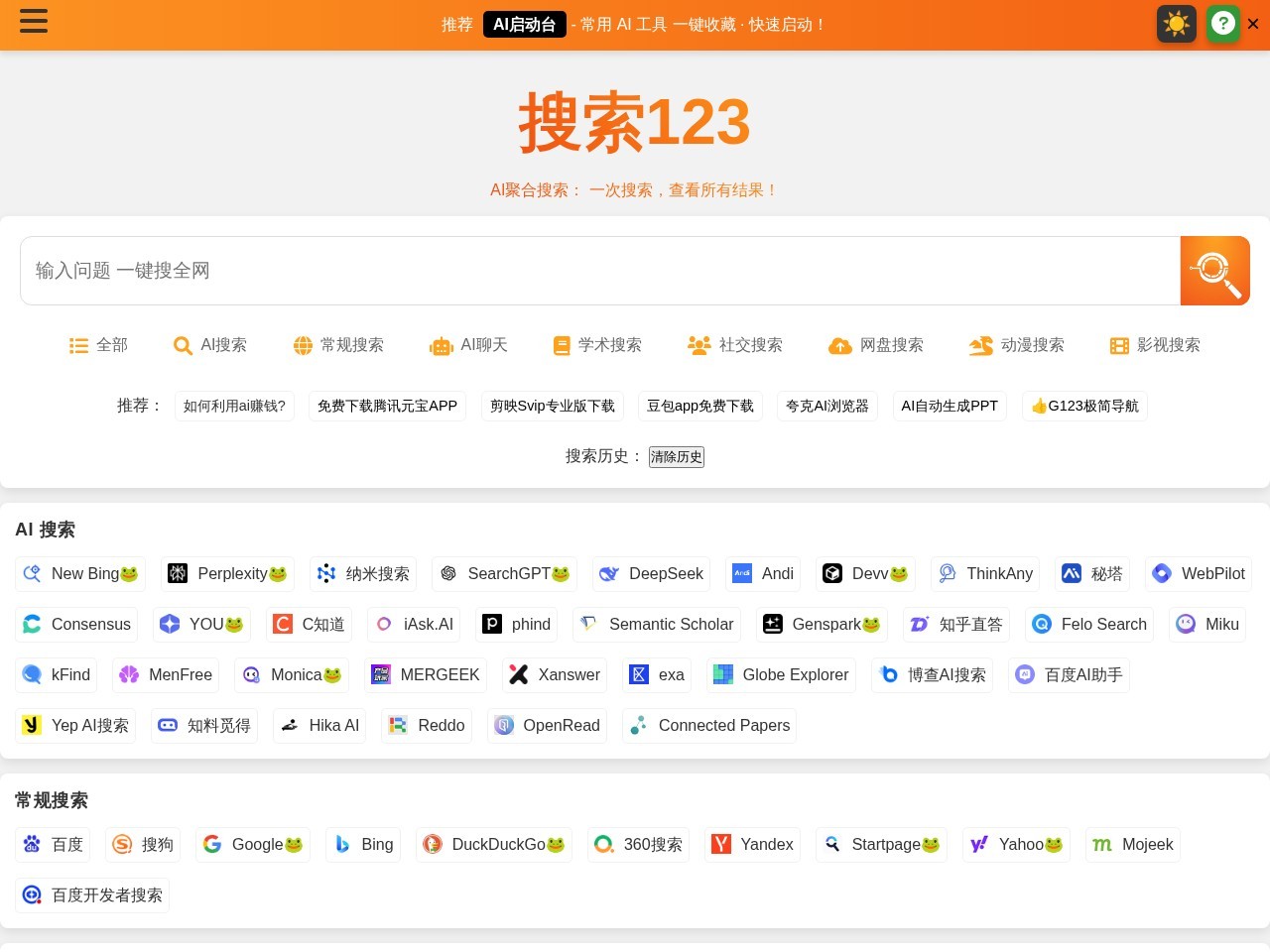Click the Monica icon
Viewport: 1270px width, 952px height.
pyautogui.click(x=251, y=674)
